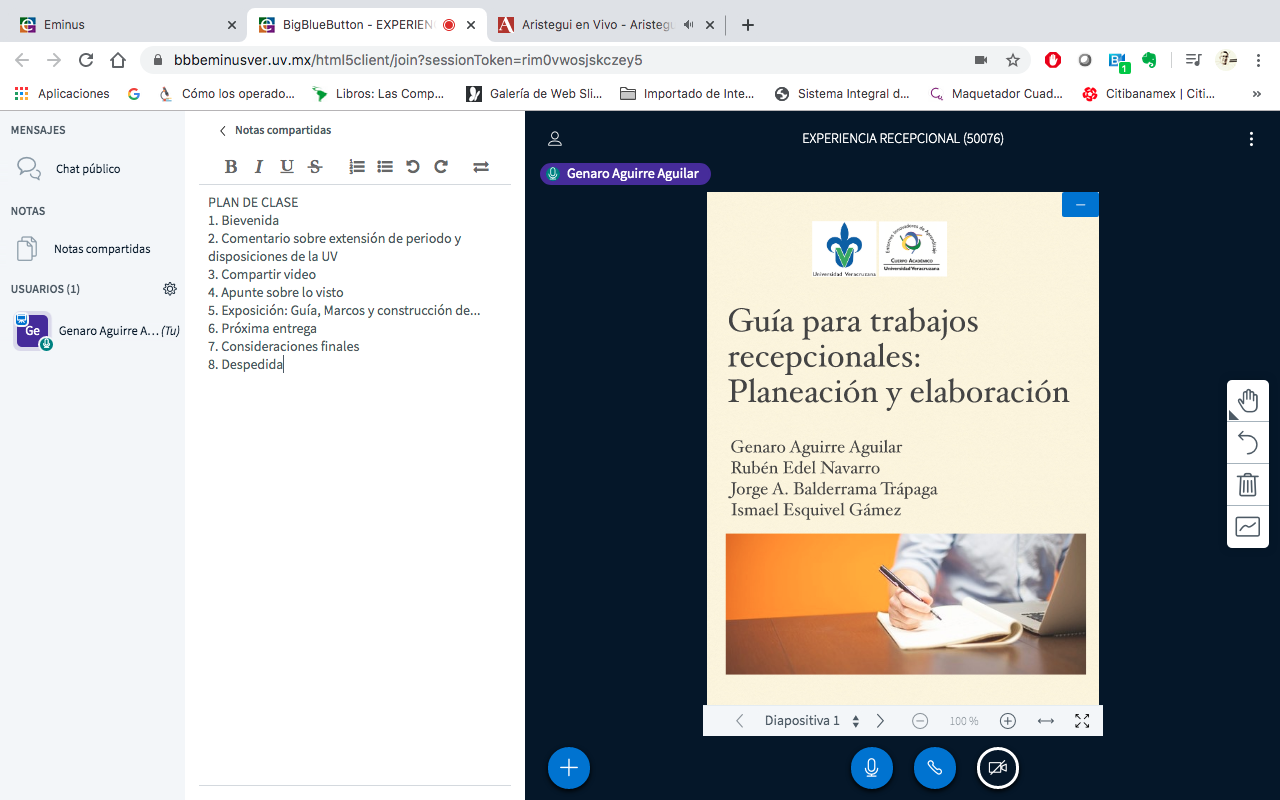Toggle webcam sharing button
This screenshot has height=800, width=1280.
click(x=997, y=768)
